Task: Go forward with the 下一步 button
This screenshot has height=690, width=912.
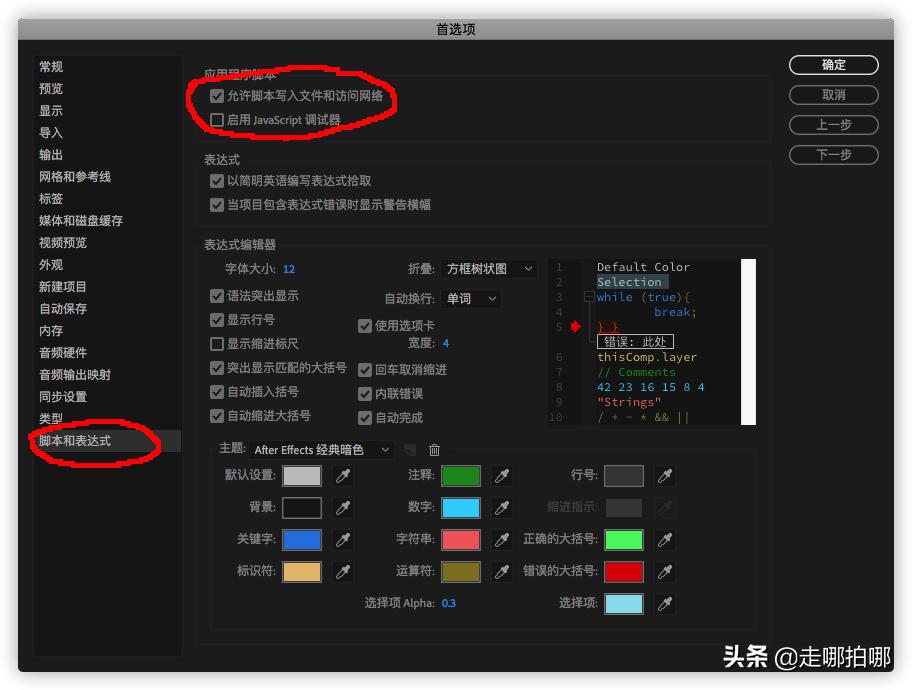Action: pyautogui.click(x=833, y=155)
